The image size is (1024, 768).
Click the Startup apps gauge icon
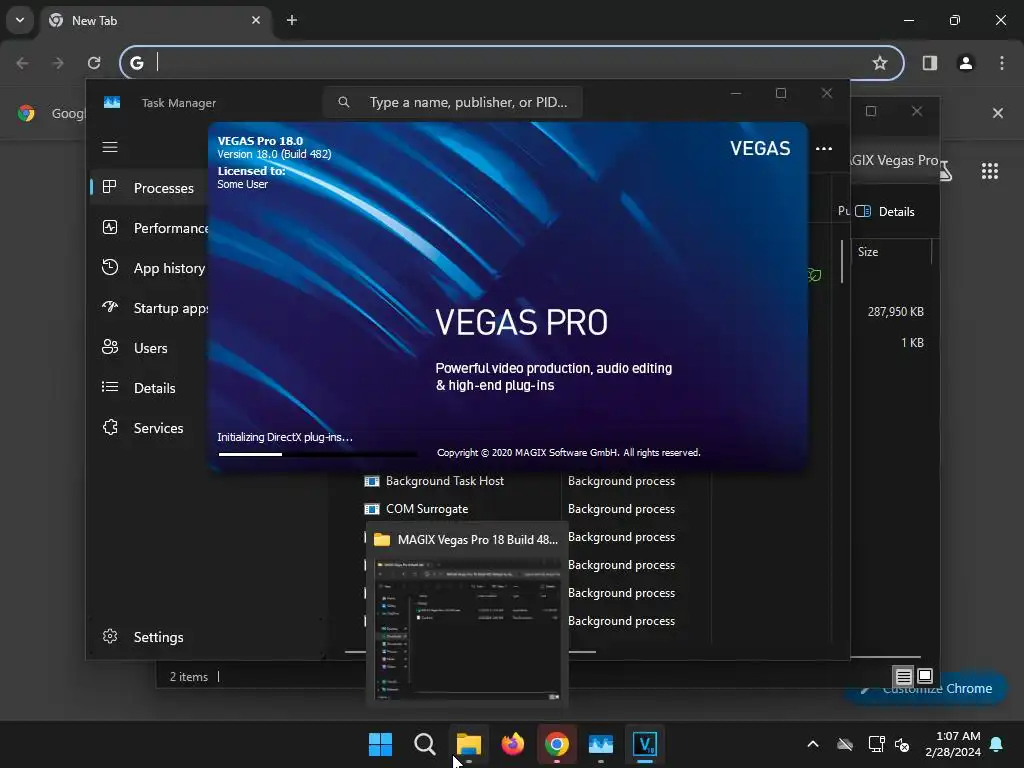coord(110,307)
